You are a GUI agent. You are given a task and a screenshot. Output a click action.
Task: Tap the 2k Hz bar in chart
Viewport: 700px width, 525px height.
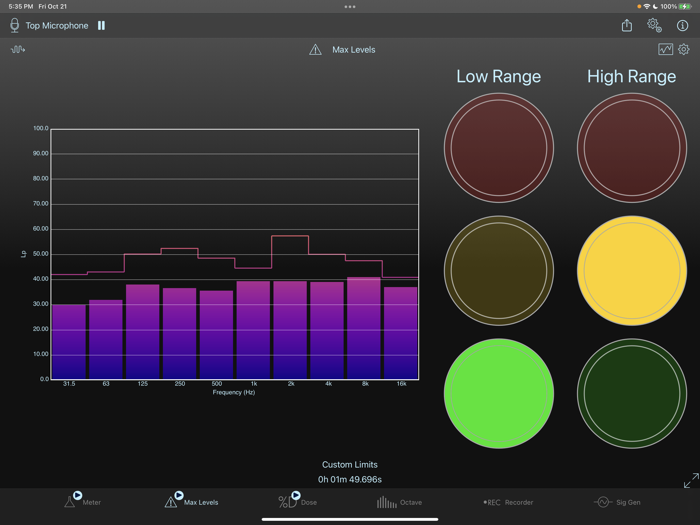click(x=290, y=330)
